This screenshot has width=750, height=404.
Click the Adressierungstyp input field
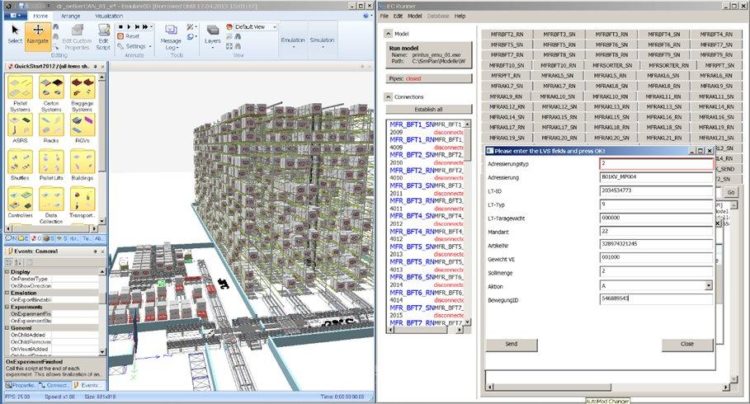(656, 164)
